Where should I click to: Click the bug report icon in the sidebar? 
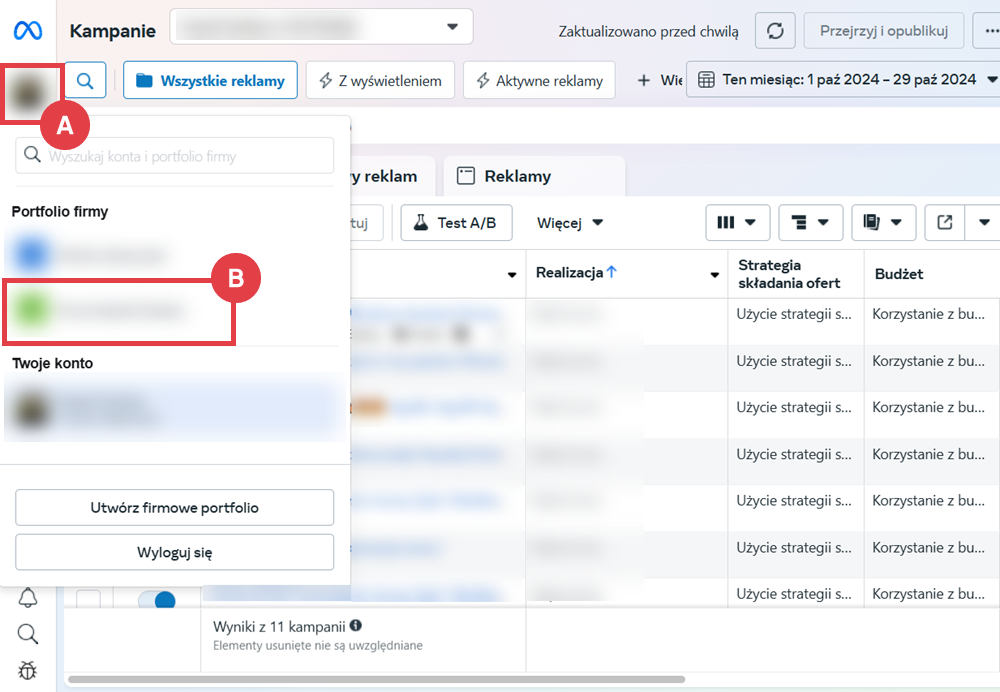click(x=28, y=669)
